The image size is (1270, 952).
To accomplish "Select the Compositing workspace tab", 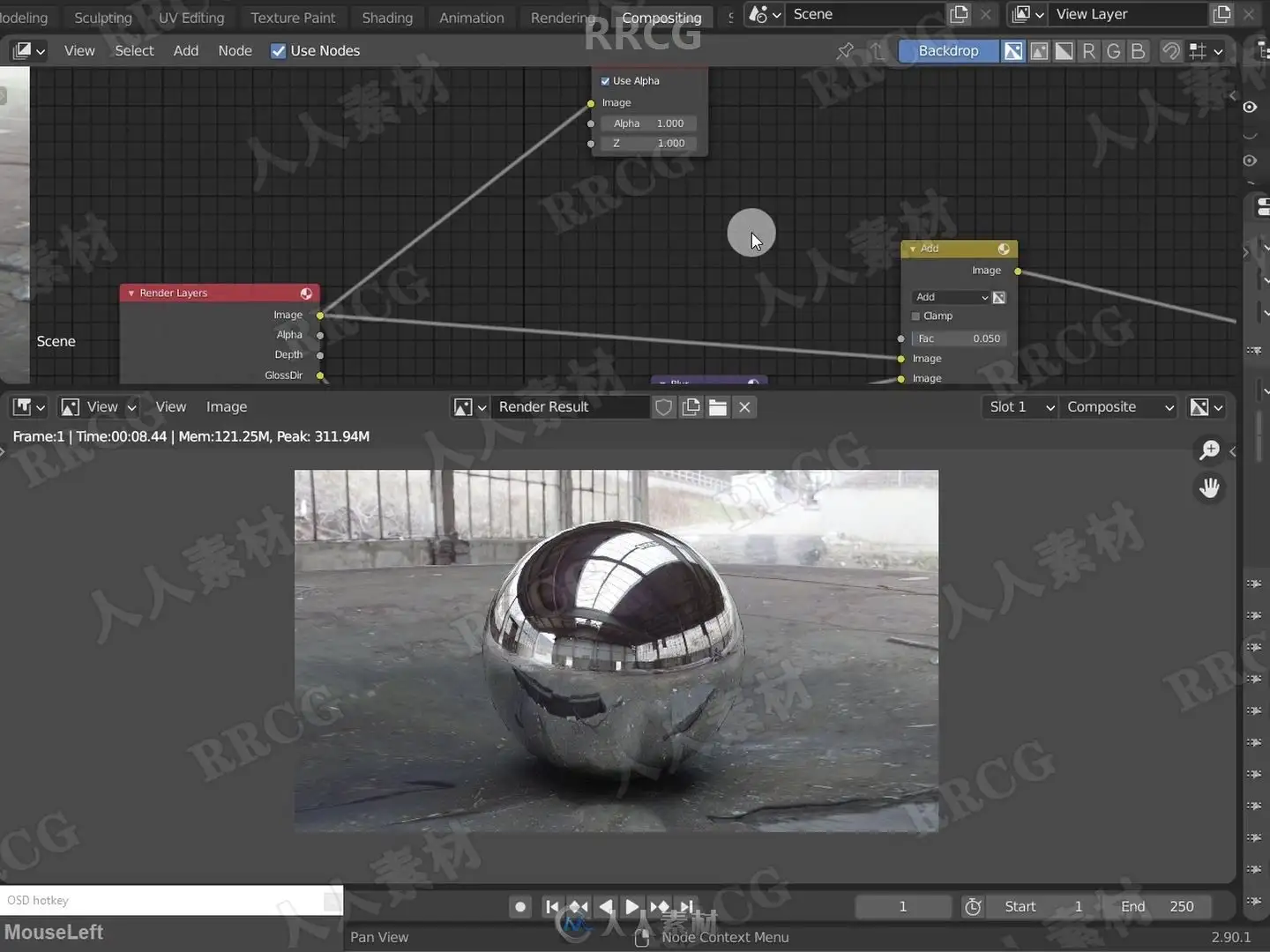I will (x=661, y=18).
